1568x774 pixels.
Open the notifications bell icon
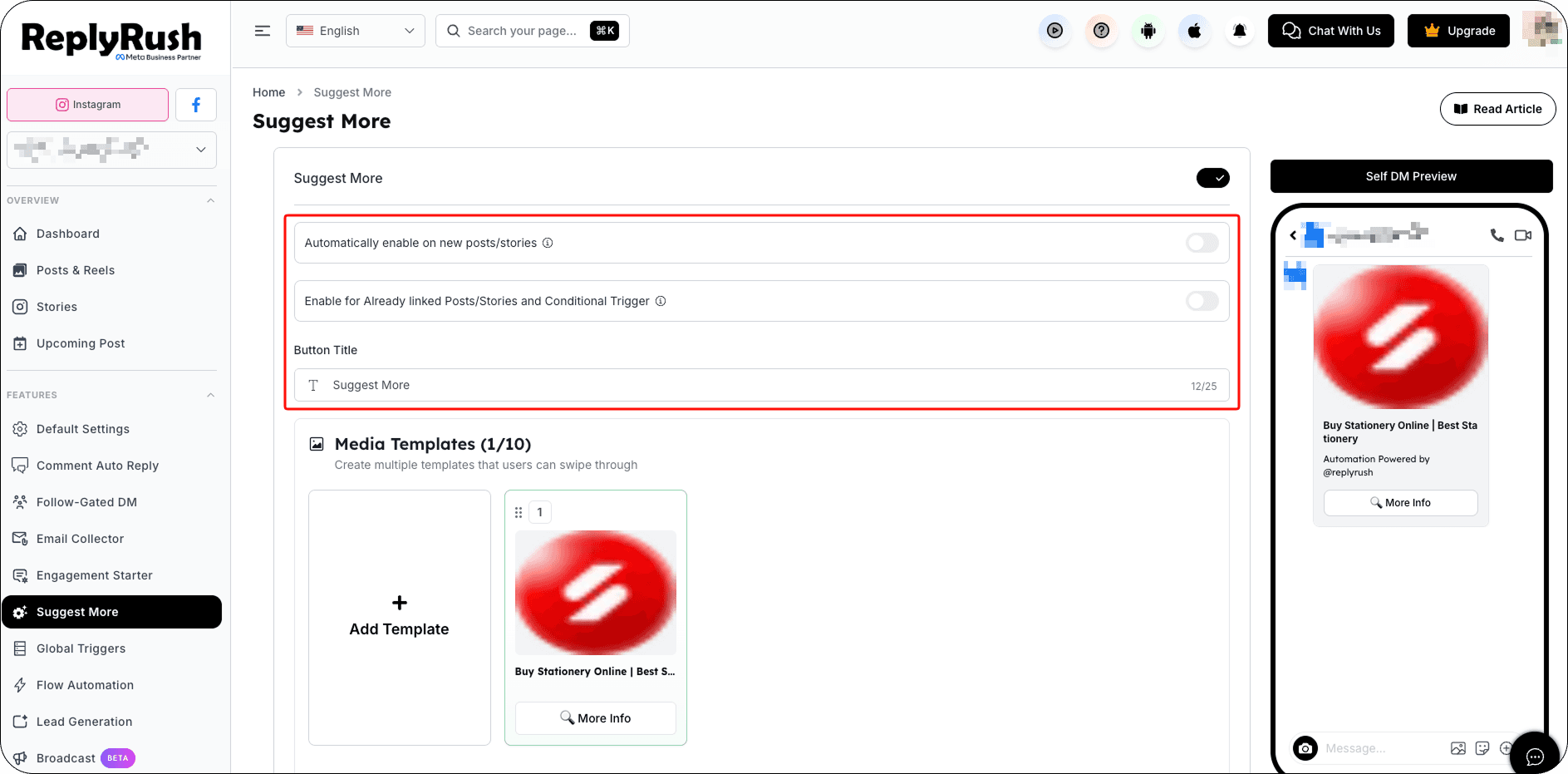click(x=1240, y=31)
